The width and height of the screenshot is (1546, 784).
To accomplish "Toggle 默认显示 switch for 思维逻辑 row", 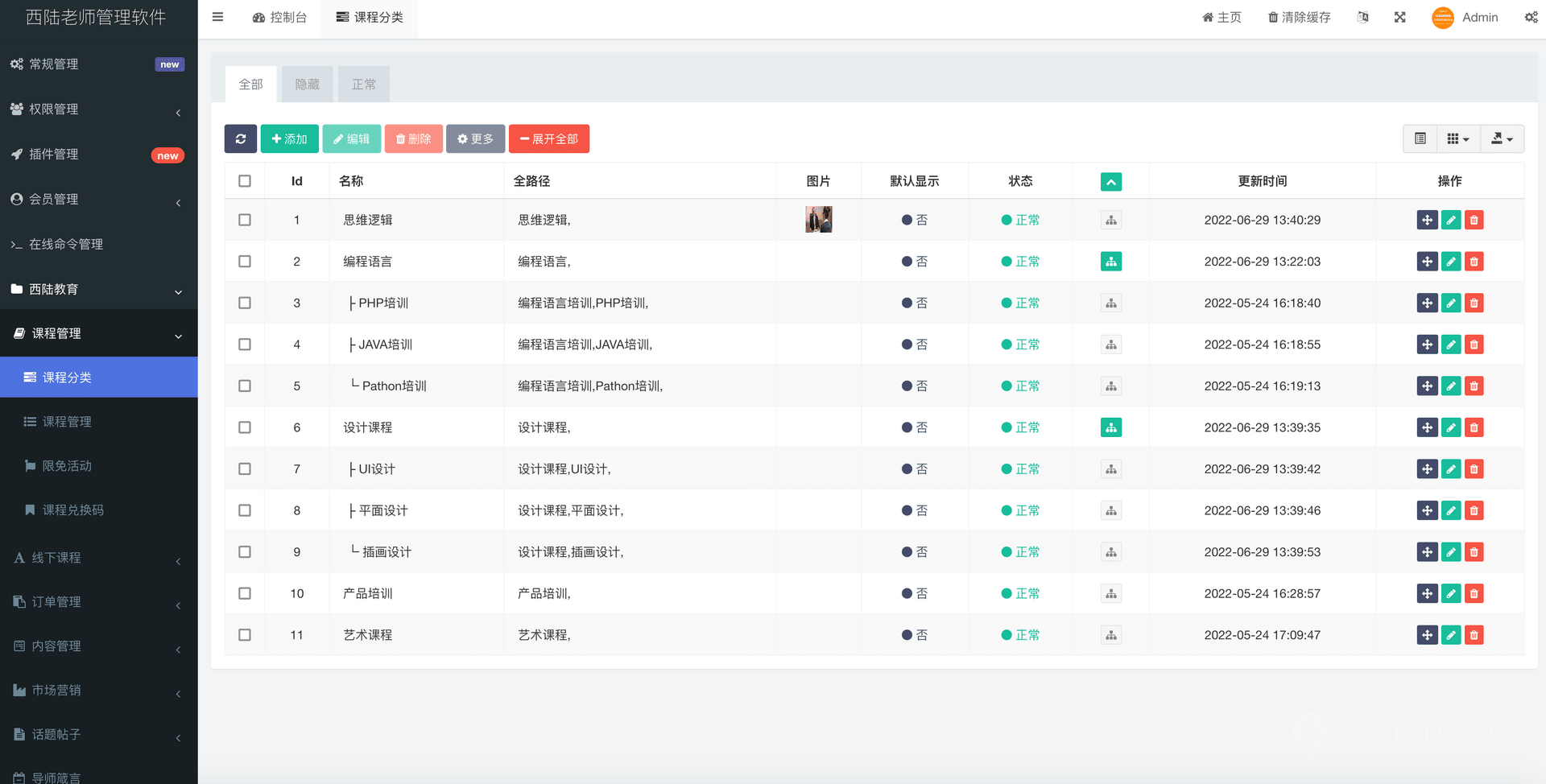I will click(x=915, y=220).
